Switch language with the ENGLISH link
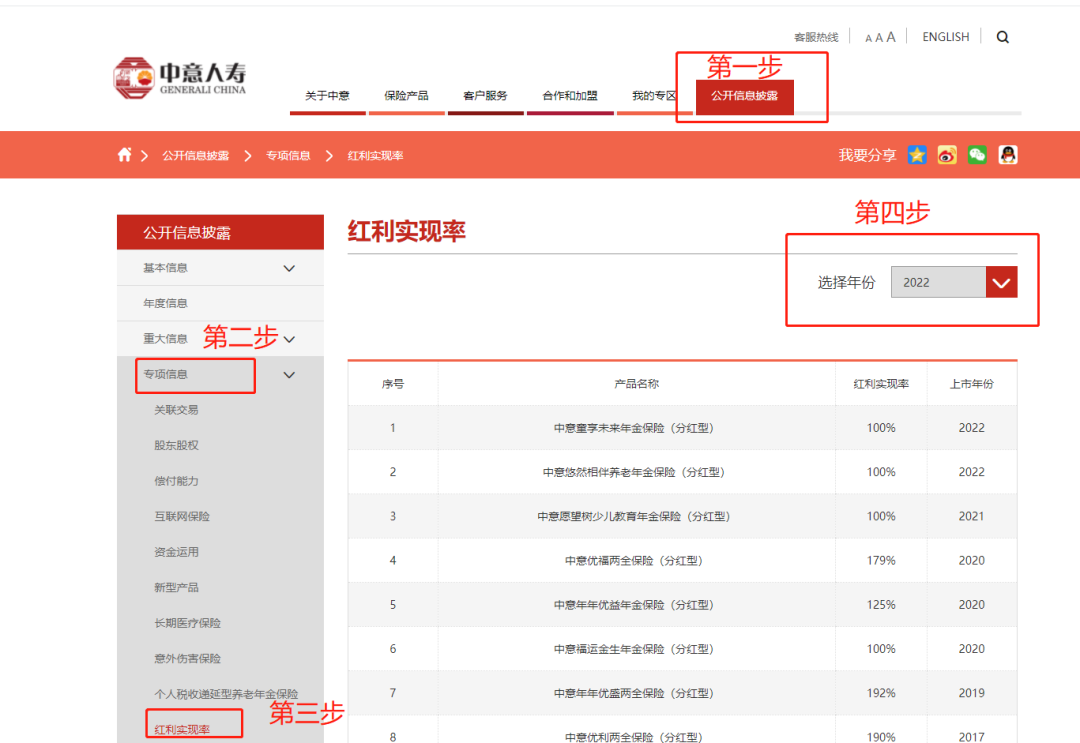1080x743 pixels. 946,37
